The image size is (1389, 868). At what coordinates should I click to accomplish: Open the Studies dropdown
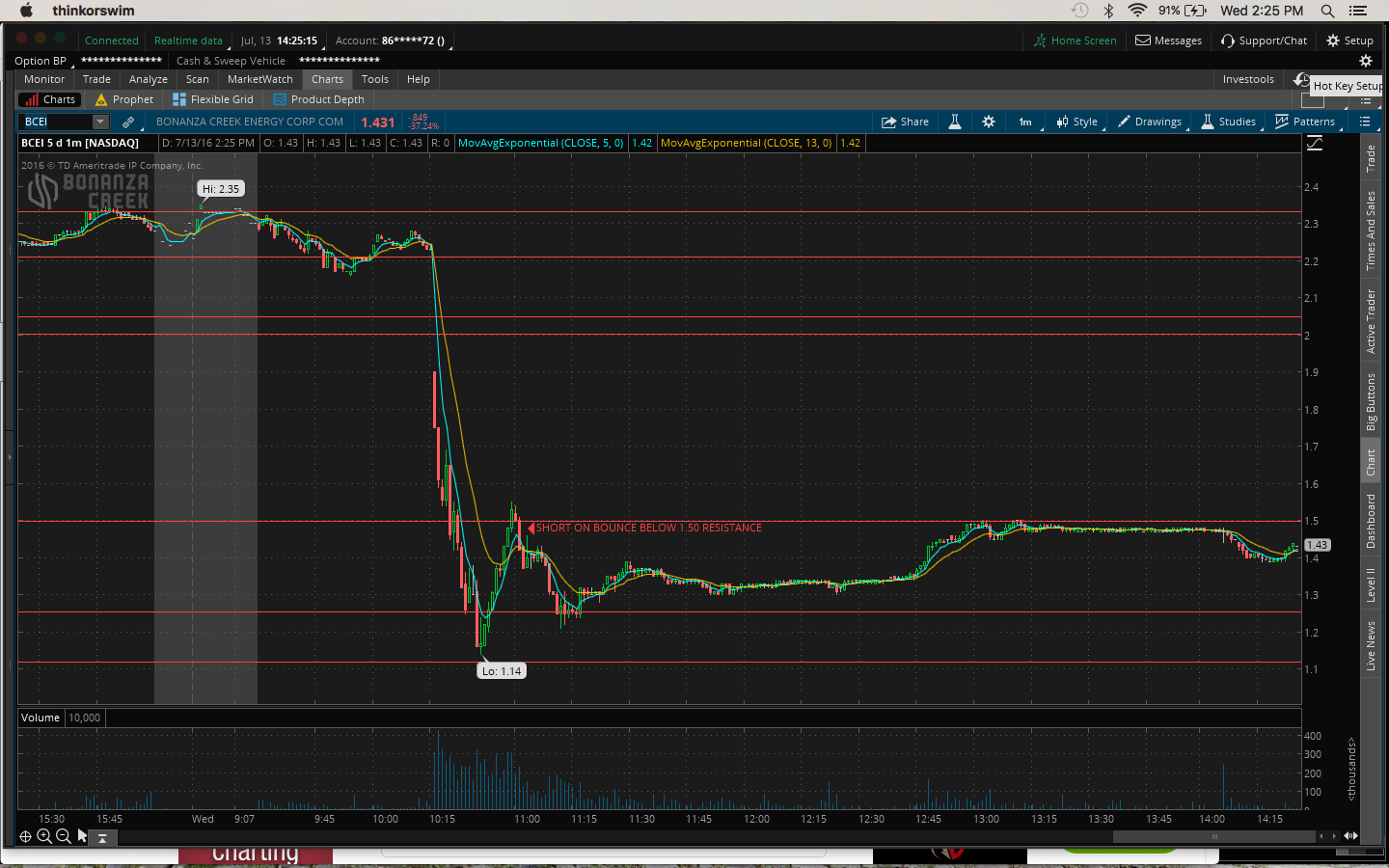[x=1229, y=122]
